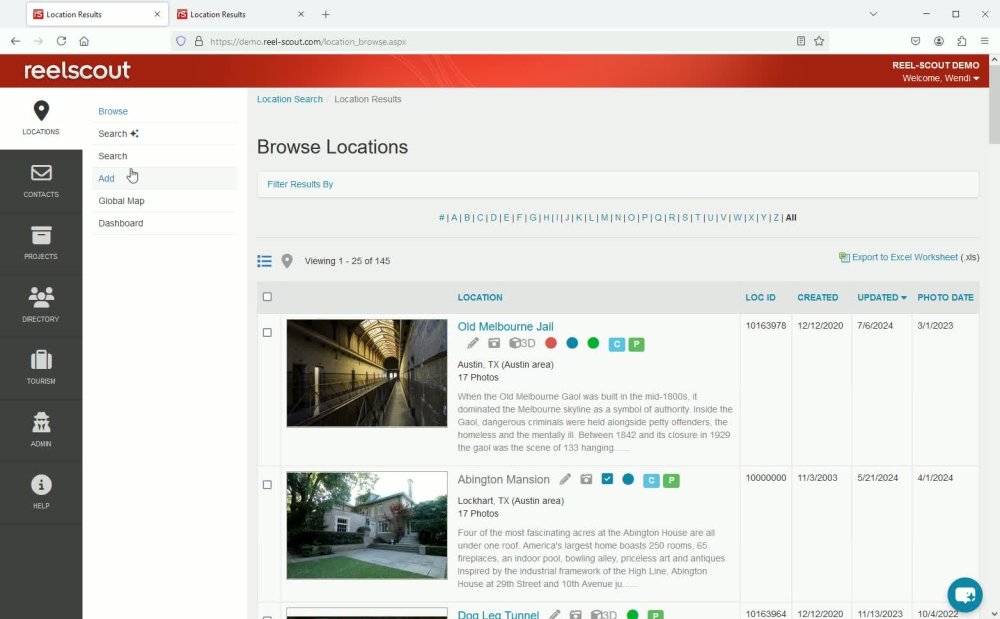Click the blue status dot for Abington Mansion
The width and height of the screenshot is (1000, 619).
(x=628, y=479)
